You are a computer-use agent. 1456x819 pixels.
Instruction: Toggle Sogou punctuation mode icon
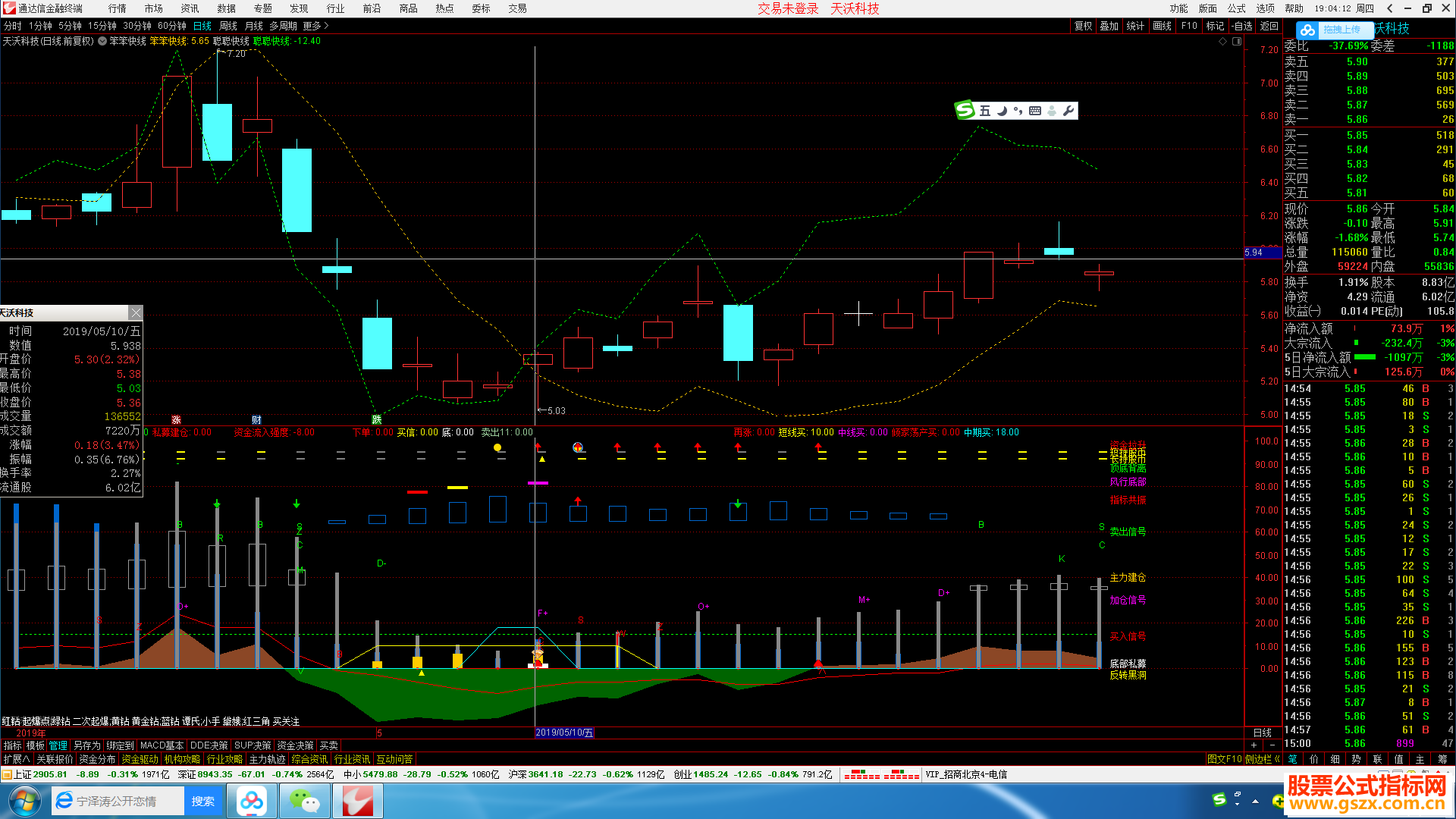coord(1018,111)
